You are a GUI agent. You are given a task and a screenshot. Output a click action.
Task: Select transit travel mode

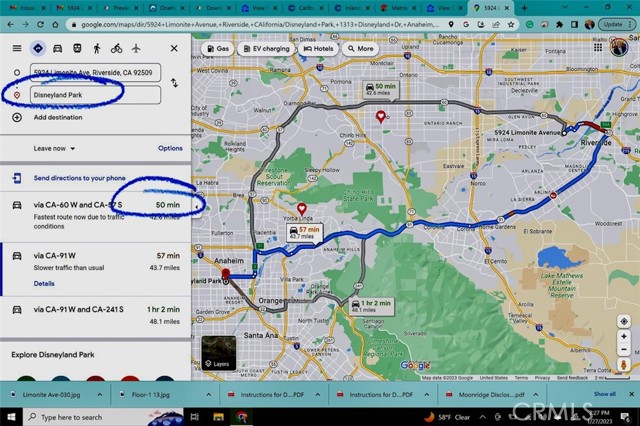pyautogui.click(x=77, y=48)
